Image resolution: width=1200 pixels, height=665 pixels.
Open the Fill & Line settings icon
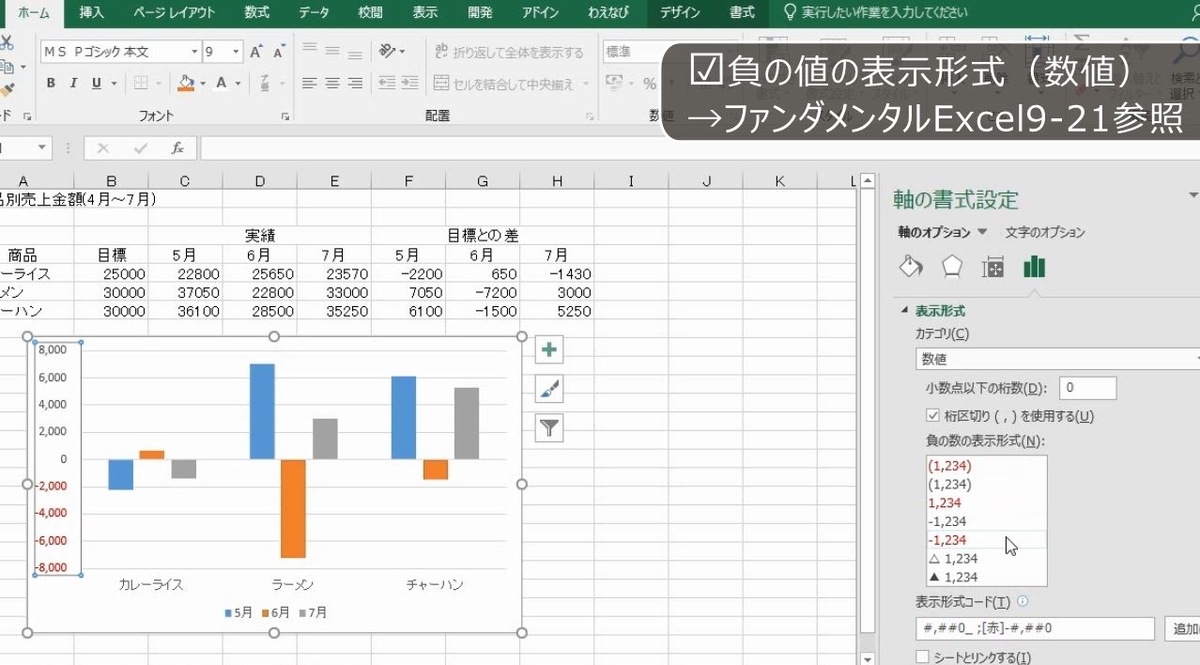coord(910,265)
